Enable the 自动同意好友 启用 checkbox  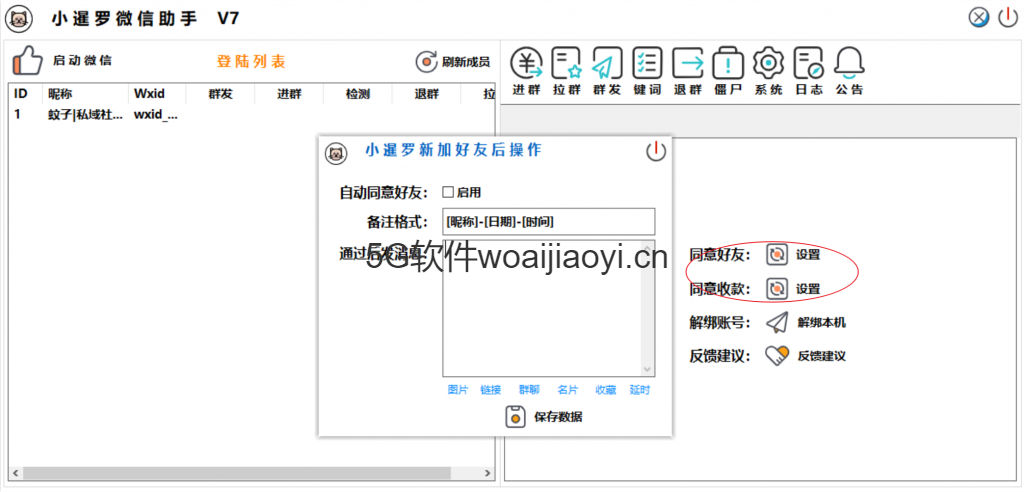(448, 192)
